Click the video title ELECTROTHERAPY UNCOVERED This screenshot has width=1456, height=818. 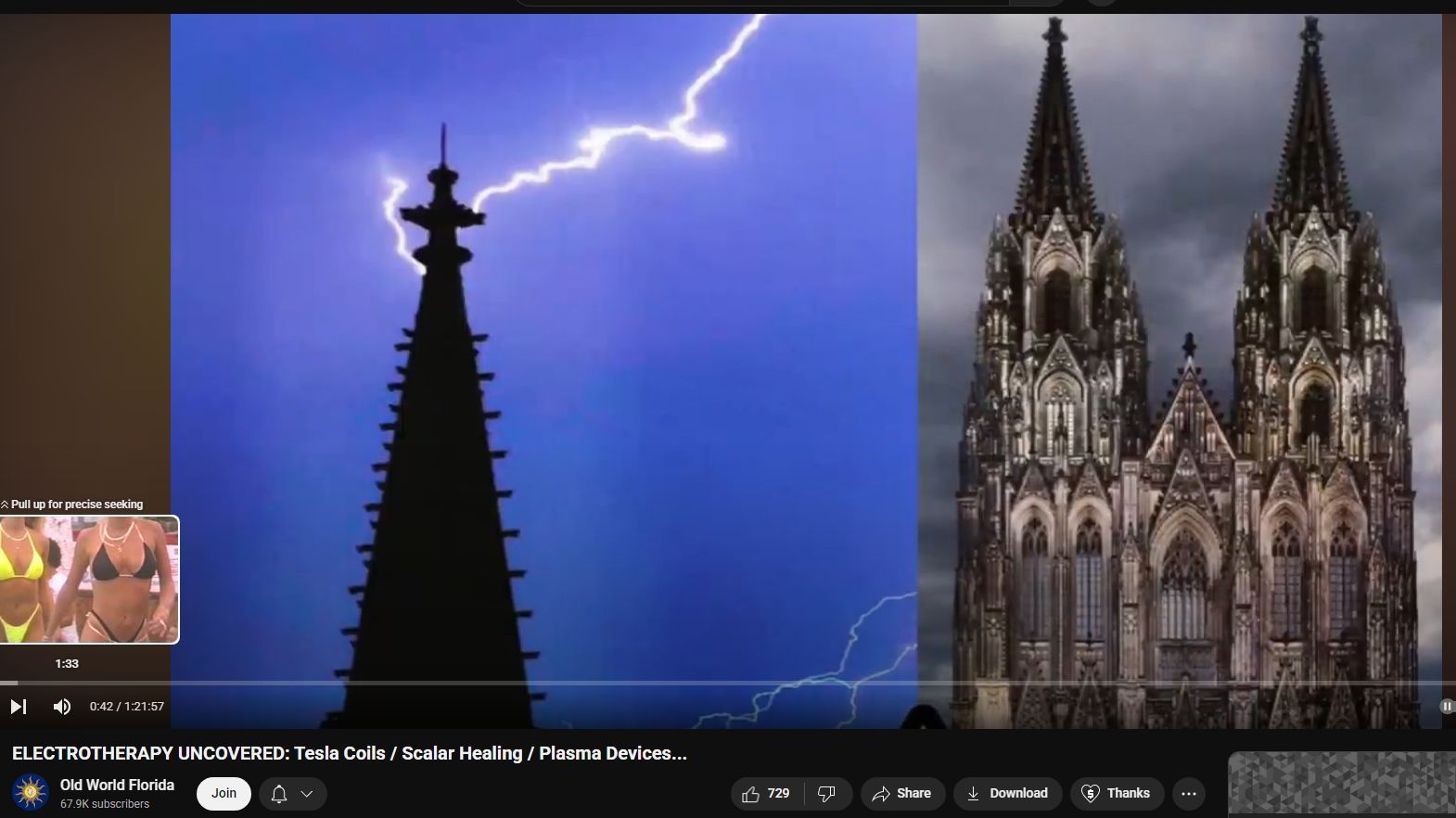tap(349, 754)
